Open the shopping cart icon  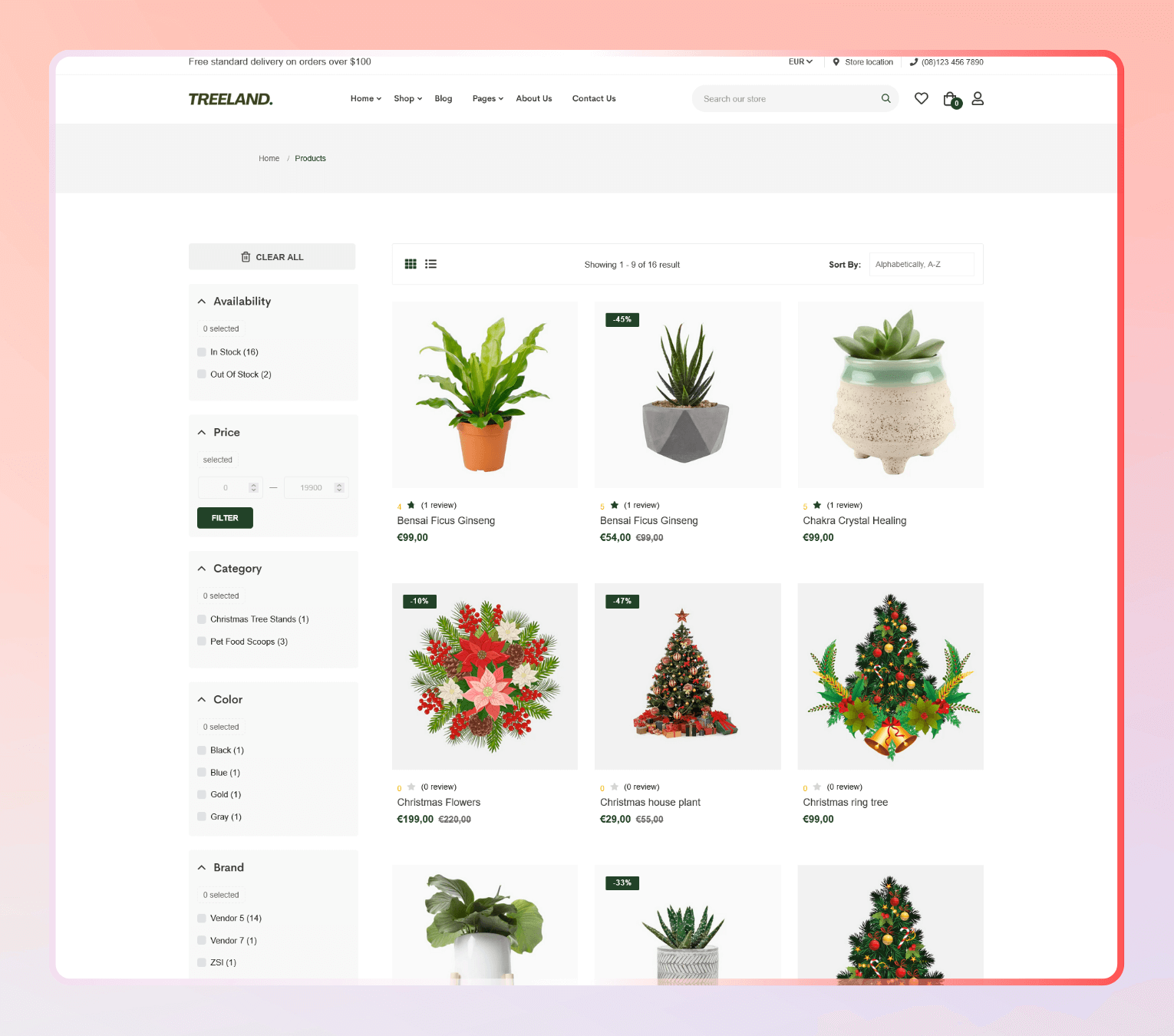coord(951,99)
